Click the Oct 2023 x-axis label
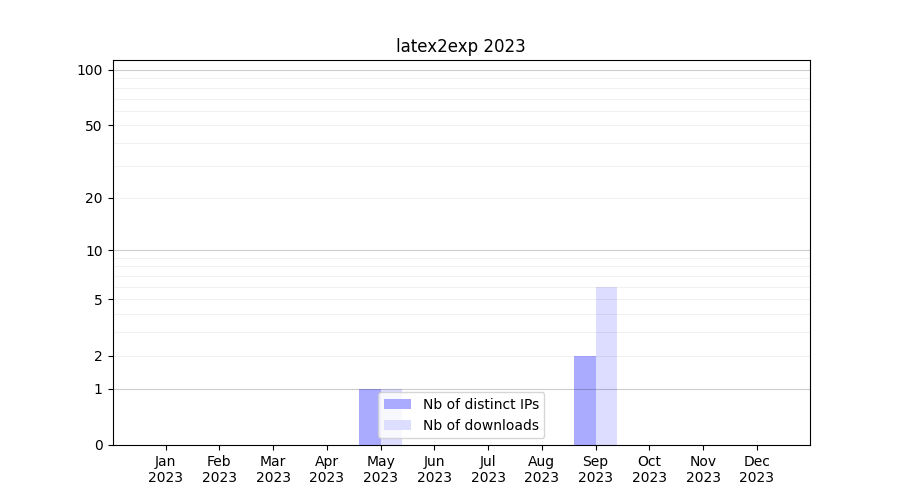Screen dimensions: 900x500 [649, 469]
